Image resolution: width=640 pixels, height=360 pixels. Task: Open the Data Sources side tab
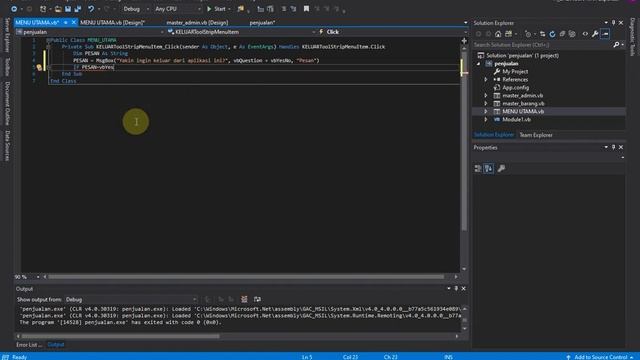pyautogui.click(x=7, y=145)
